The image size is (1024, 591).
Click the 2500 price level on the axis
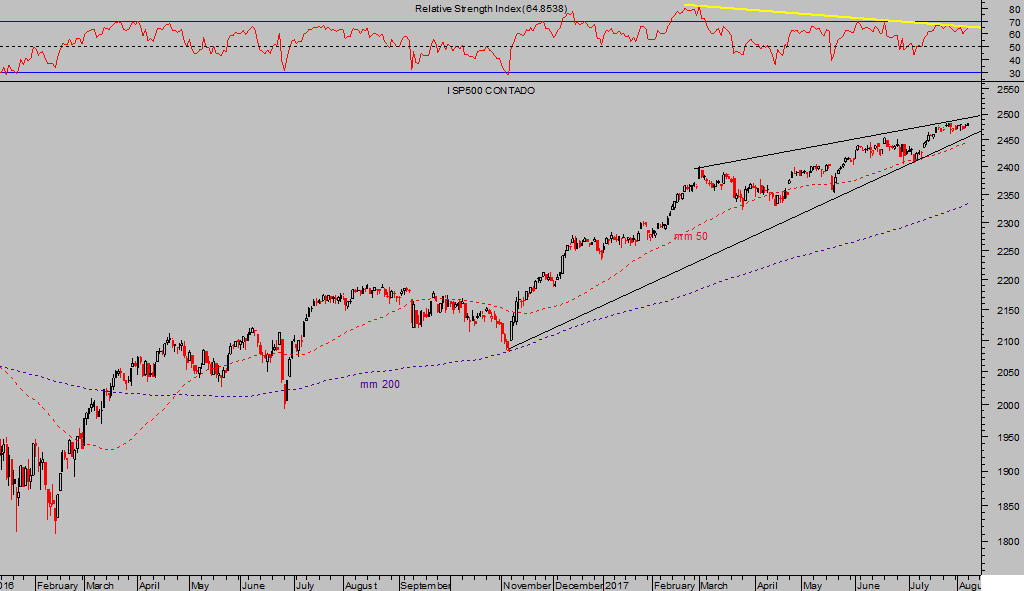coord(1004,116)
